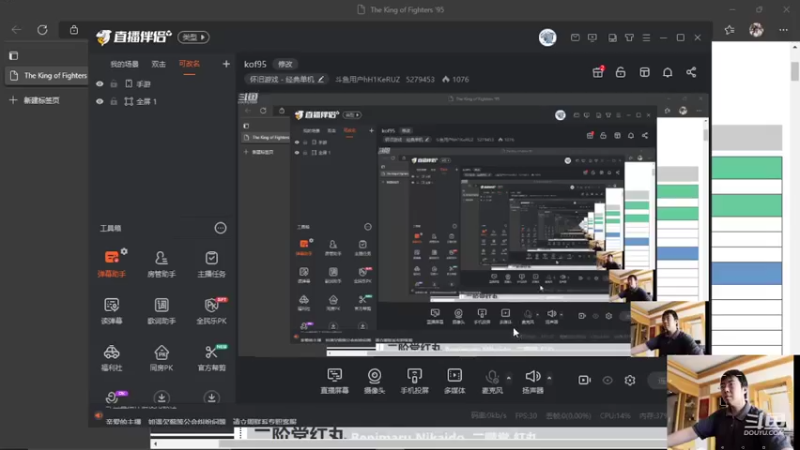Select the 全屏 1 source row
Image resolution: width=800 pixels, height=450 pixels.
162,102
